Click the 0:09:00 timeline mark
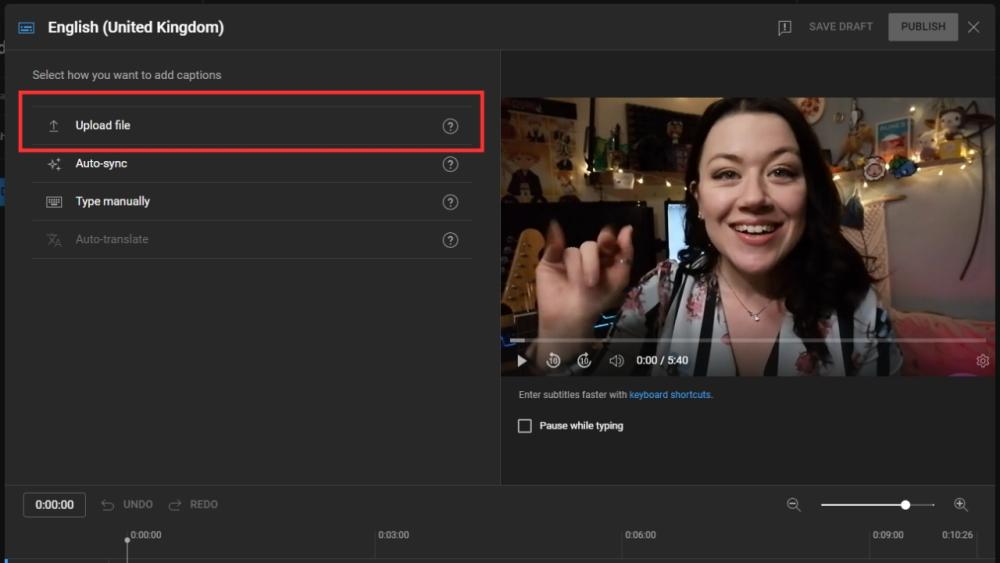The height and width of the screenshot is (563, 1000). pos(888,535)
